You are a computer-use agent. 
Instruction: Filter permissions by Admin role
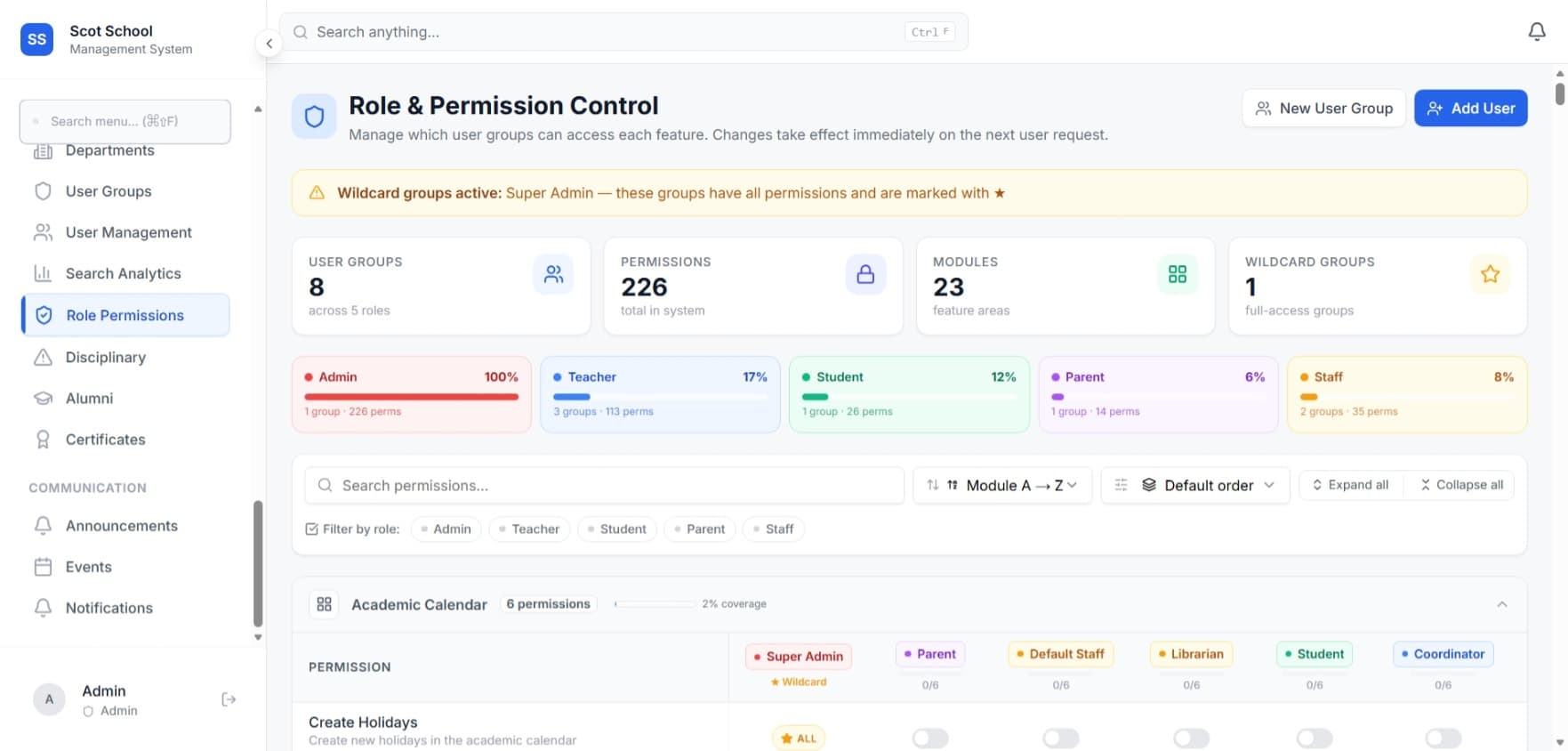pyautogui.click(x=446, y=529)
